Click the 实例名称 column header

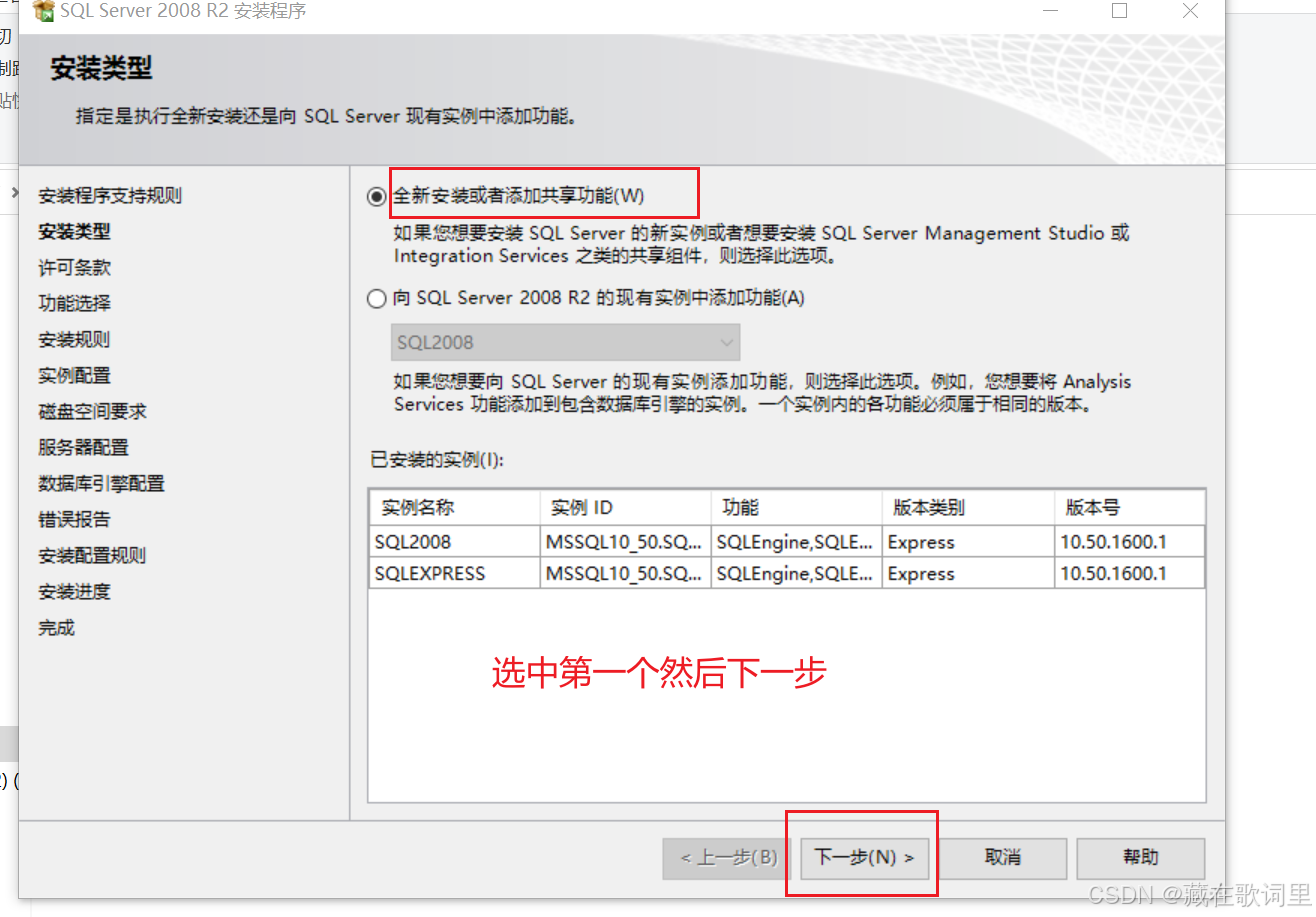454,507
